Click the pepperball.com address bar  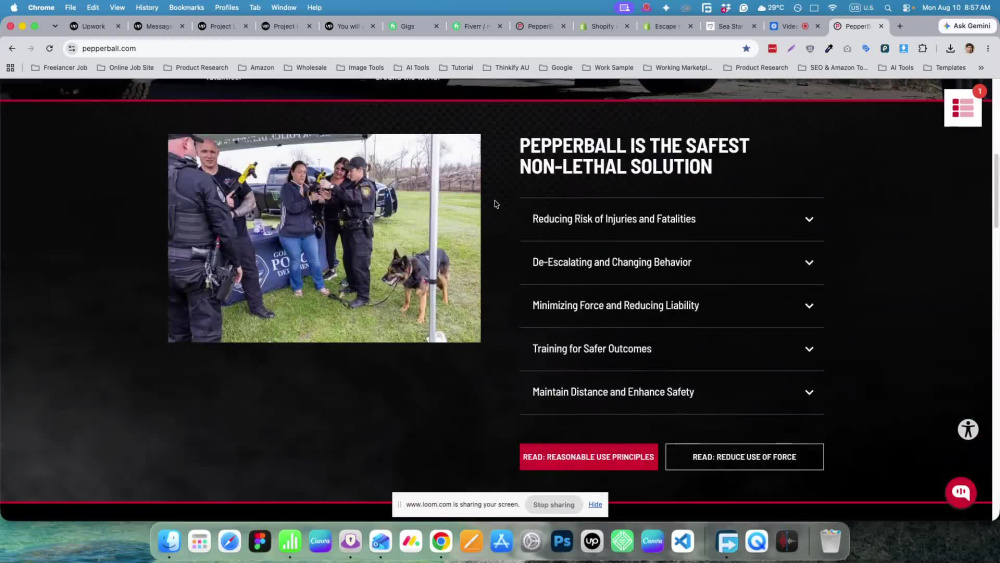click(408, 48)
